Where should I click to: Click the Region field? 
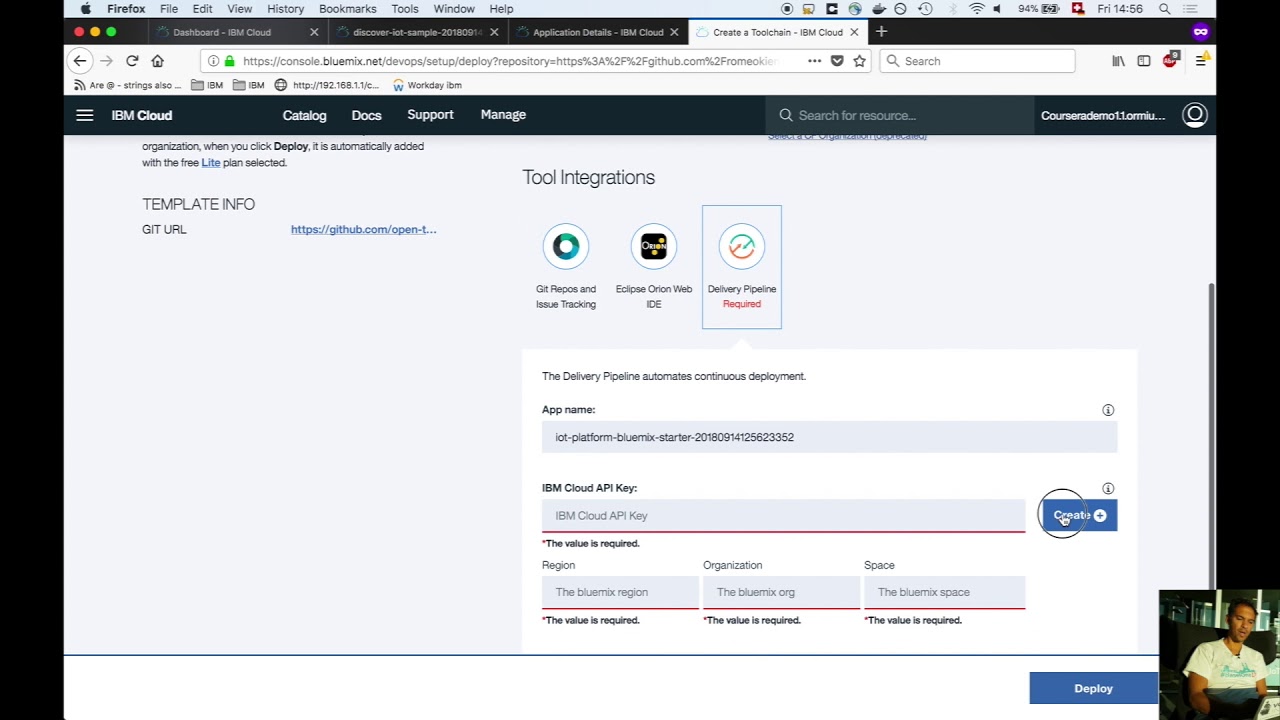click(x=620, y=592)
